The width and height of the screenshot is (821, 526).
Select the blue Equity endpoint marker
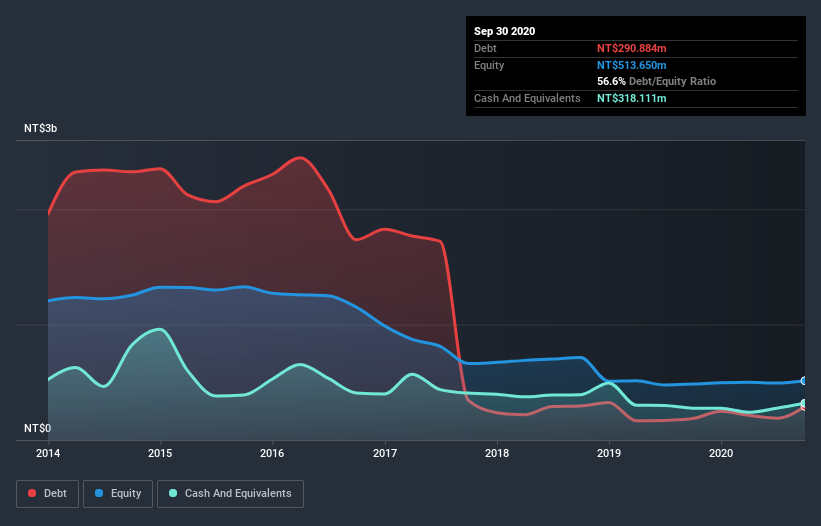click(804, 381)
